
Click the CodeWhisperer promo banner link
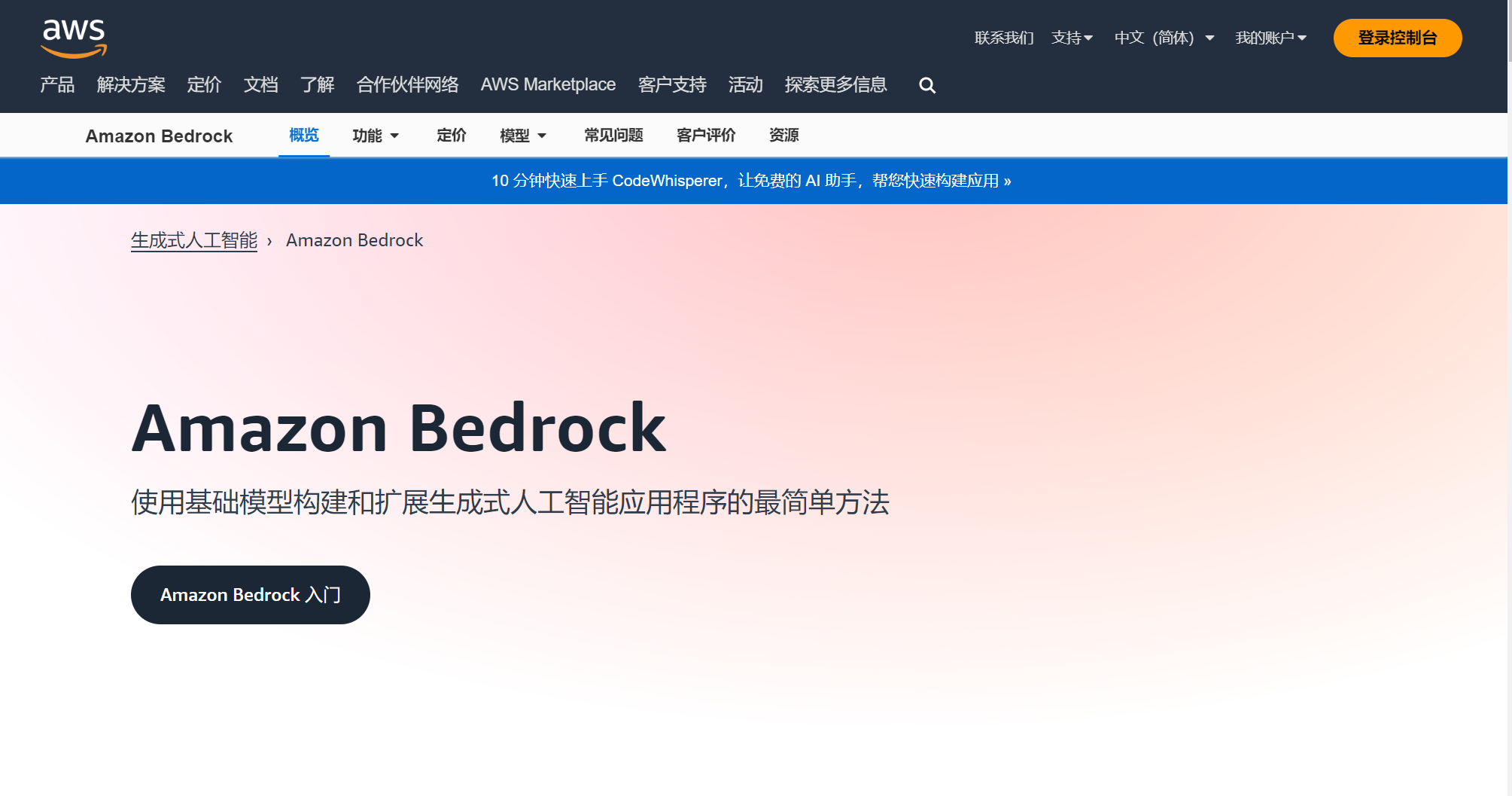tap(751, 181)
